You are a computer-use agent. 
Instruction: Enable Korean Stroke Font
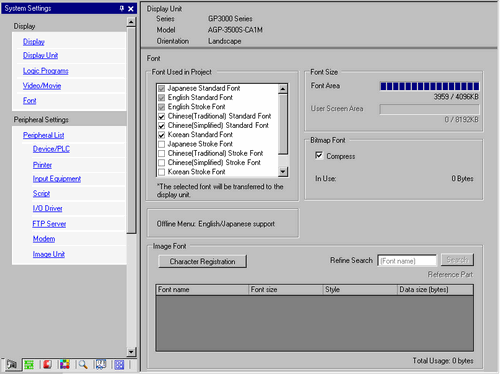tap(162, 172)
